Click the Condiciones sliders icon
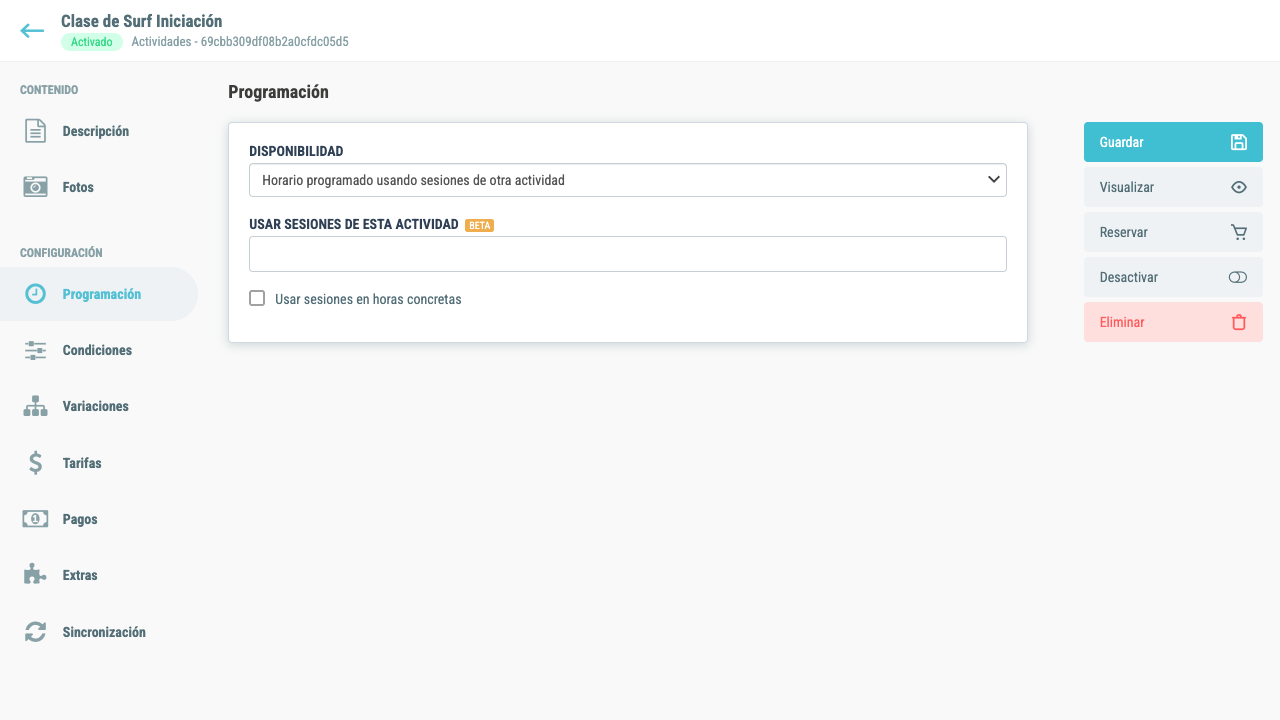This screenshot has height=720, width=1280. coord(35,350)
